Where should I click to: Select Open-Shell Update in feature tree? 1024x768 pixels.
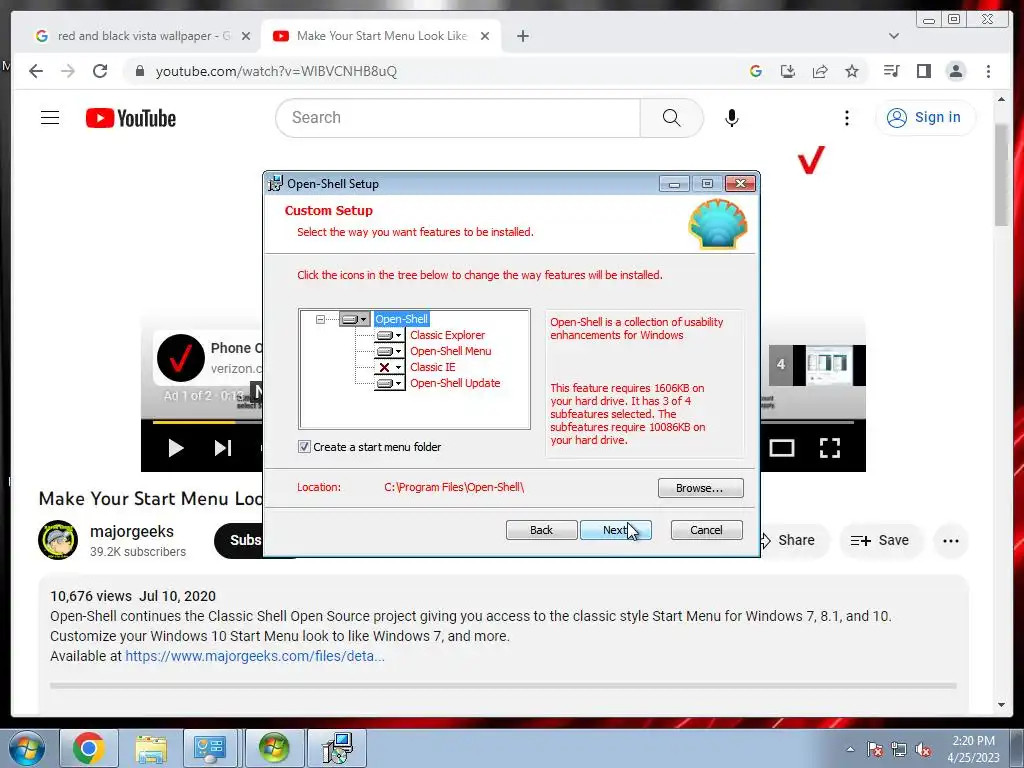tap(455, 383)
